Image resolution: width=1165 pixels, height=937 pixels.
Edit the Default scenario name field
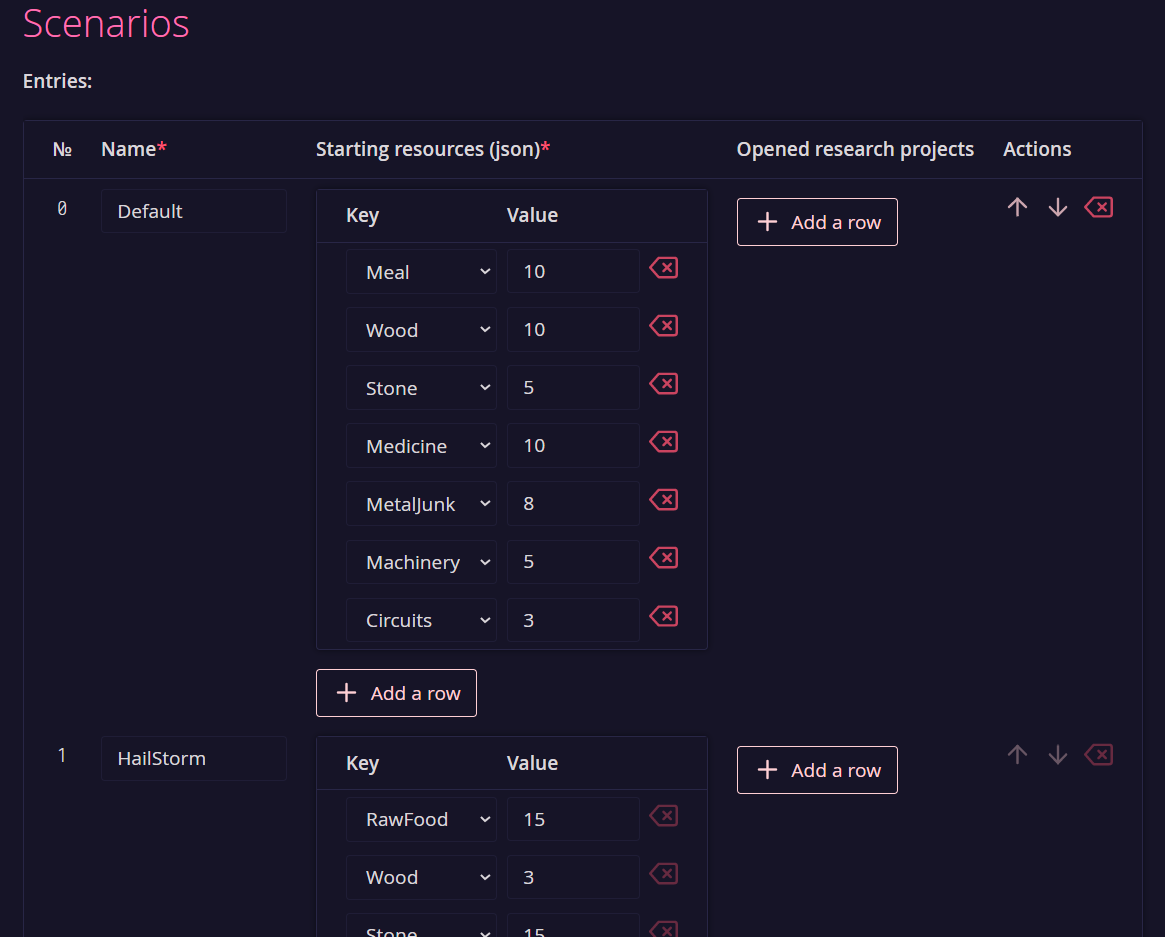194,211
